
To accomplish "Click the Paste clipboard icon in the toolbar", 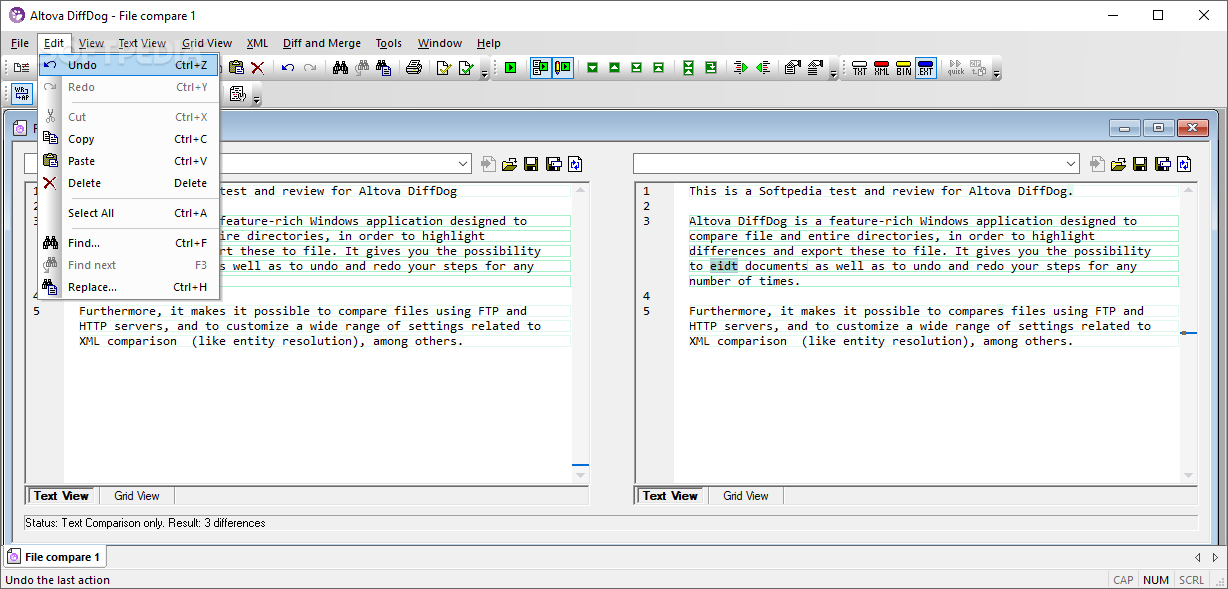I will pos(236,67).
